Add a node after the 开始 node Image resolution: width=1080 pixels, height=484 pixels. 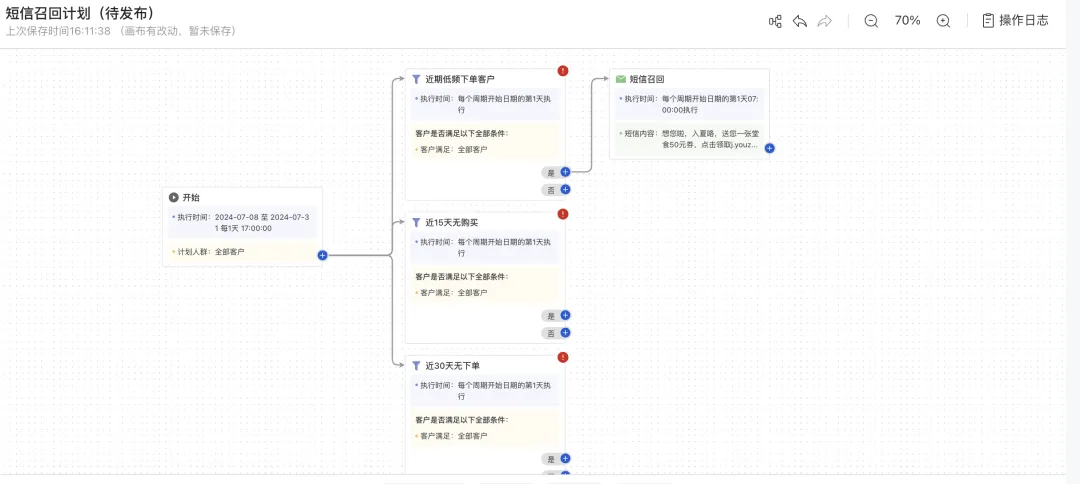322,255
